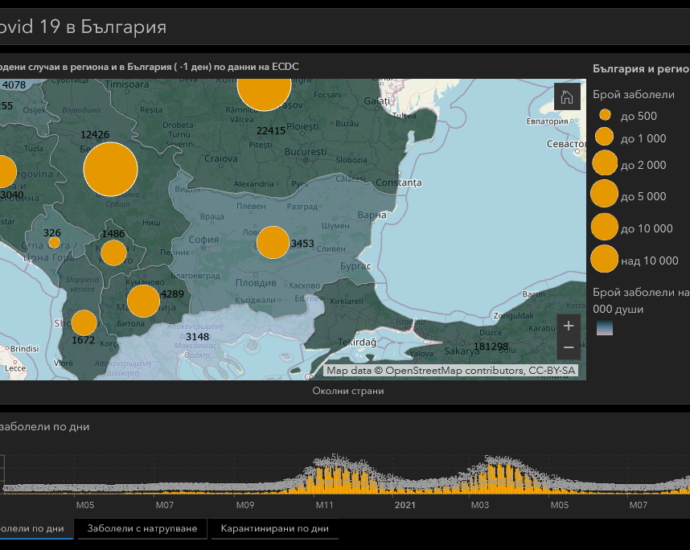This screenshot has width=690, height=550.
Task: Click the 'до 500' legend circle
Action: 605,115
